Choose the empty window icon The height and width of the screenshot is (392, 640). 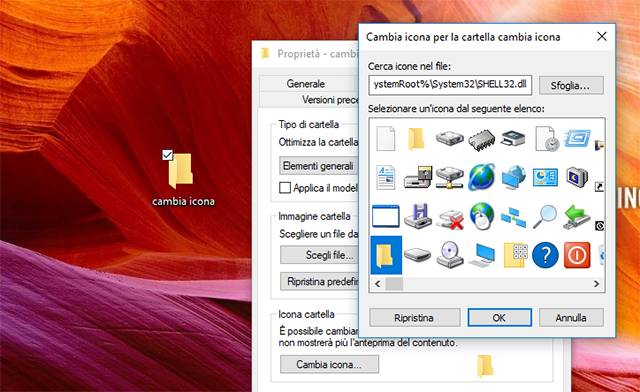click(386, 216)
